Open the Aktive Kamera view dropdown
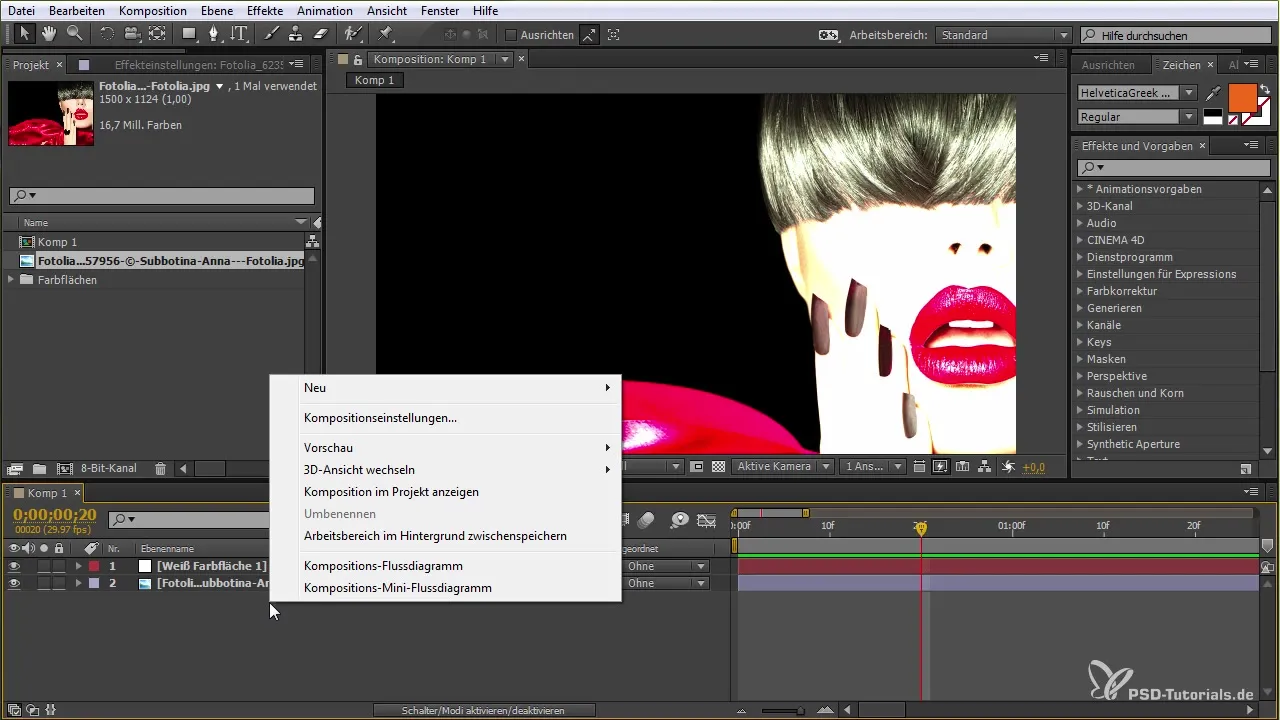1280x720 pixels. [x=782, y=467]
